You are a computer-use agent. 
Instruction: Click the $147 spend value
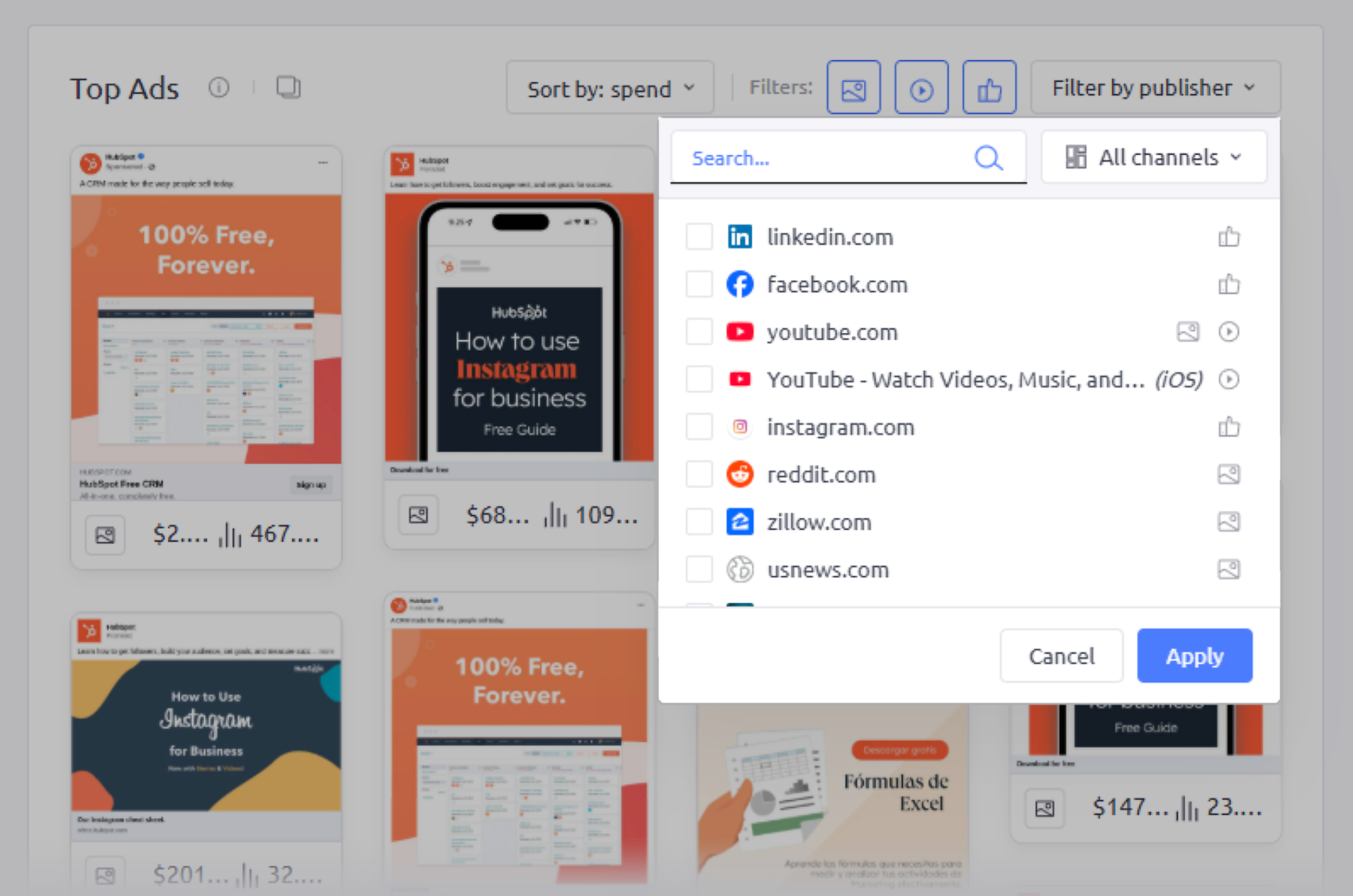click(1130, 807)
